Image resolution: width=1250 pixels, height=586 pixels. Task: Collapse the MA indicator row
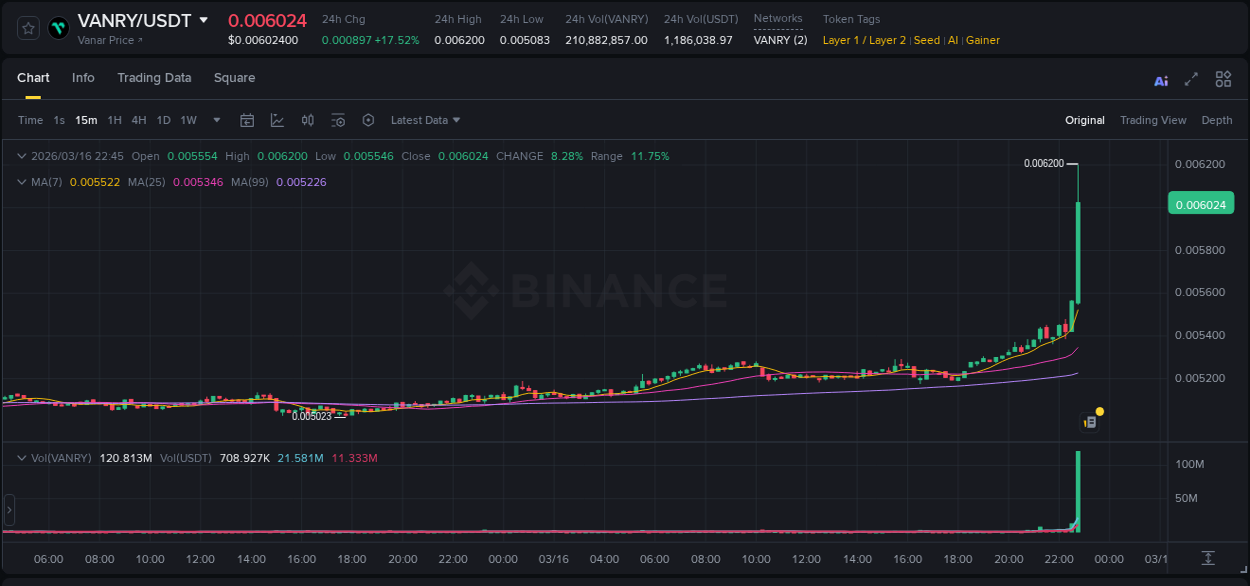pyautogui.click(x=21, y=182)
